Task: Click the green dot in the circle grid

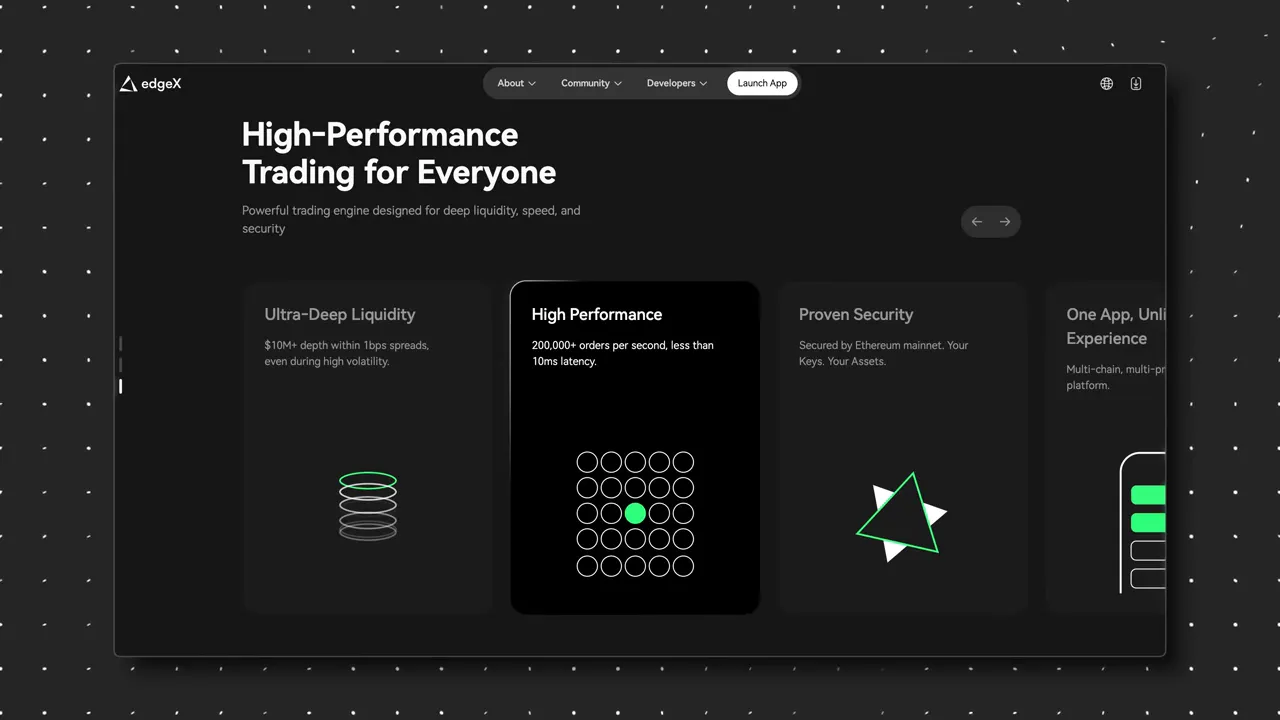Action: pos(635,514)
